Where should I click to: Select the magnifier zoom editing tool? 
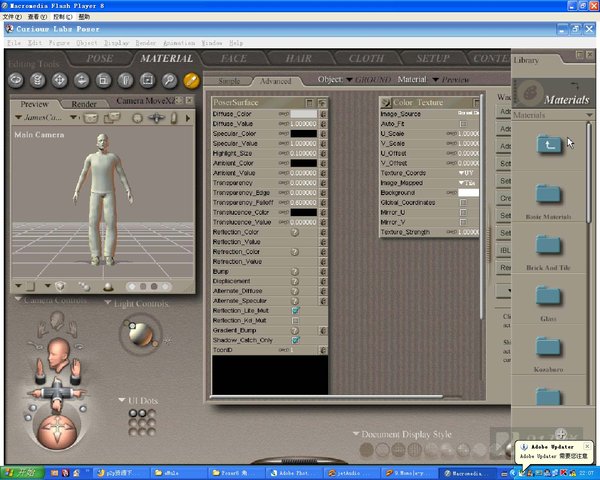pos(169,81)
